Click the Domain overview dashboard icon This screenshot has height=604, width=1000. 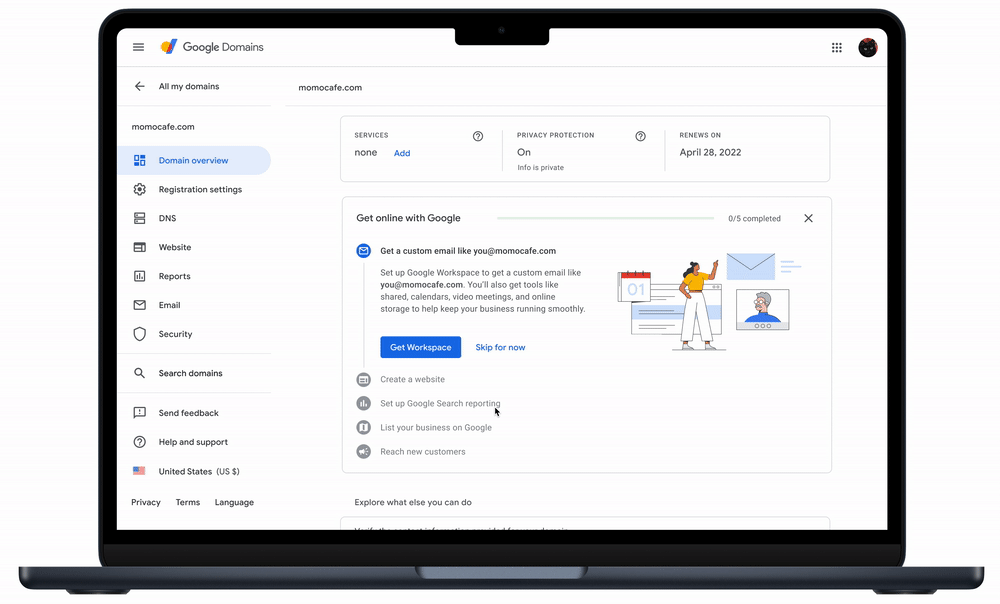coord(140,161)
